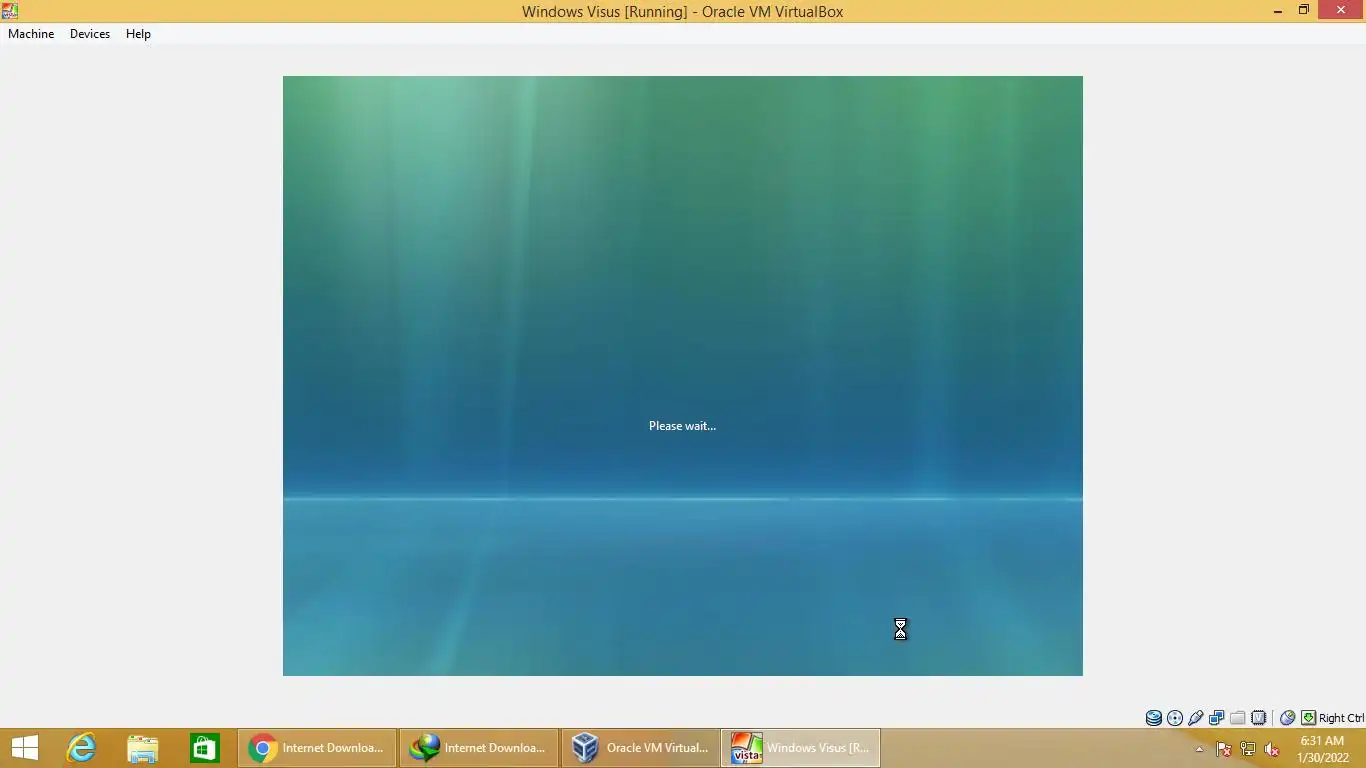Screen dimensions: 1366x768
Task: Minimize the VirtualBox VM window
Action: [1277, 11]
